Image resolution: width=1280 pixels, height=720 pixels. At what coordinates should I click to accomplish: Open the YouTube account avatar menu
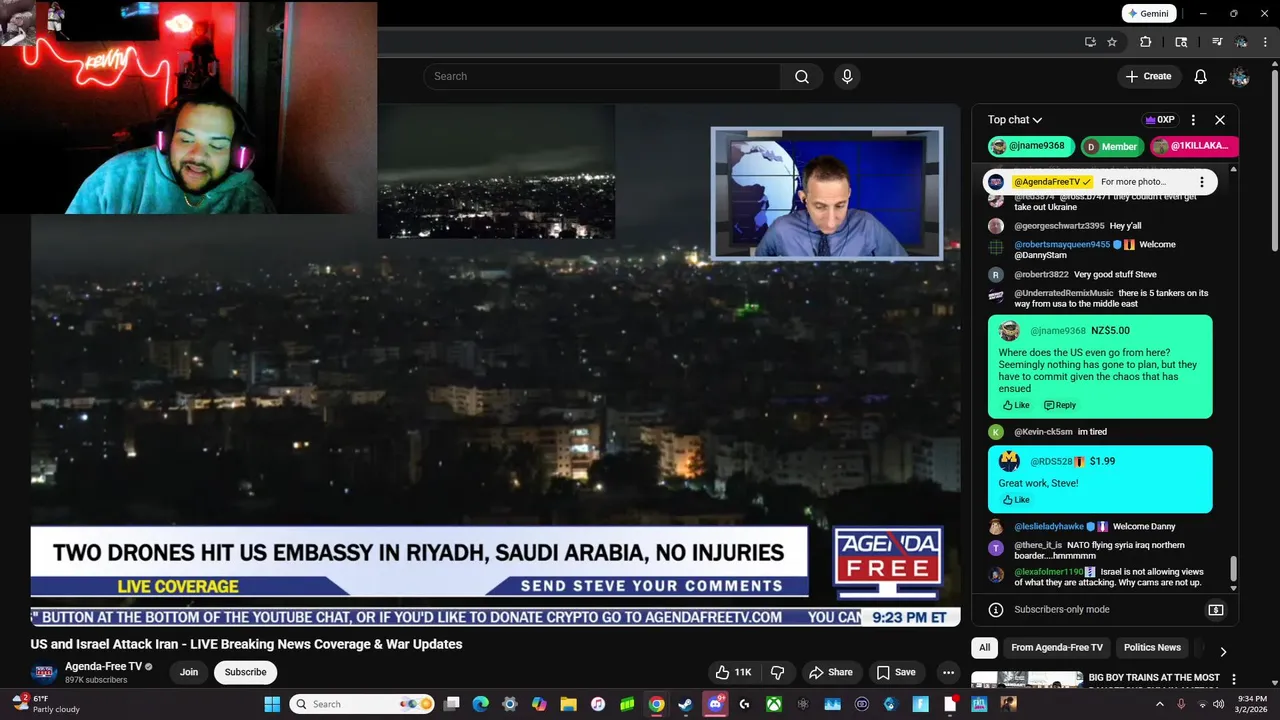tap(1238, 76)
